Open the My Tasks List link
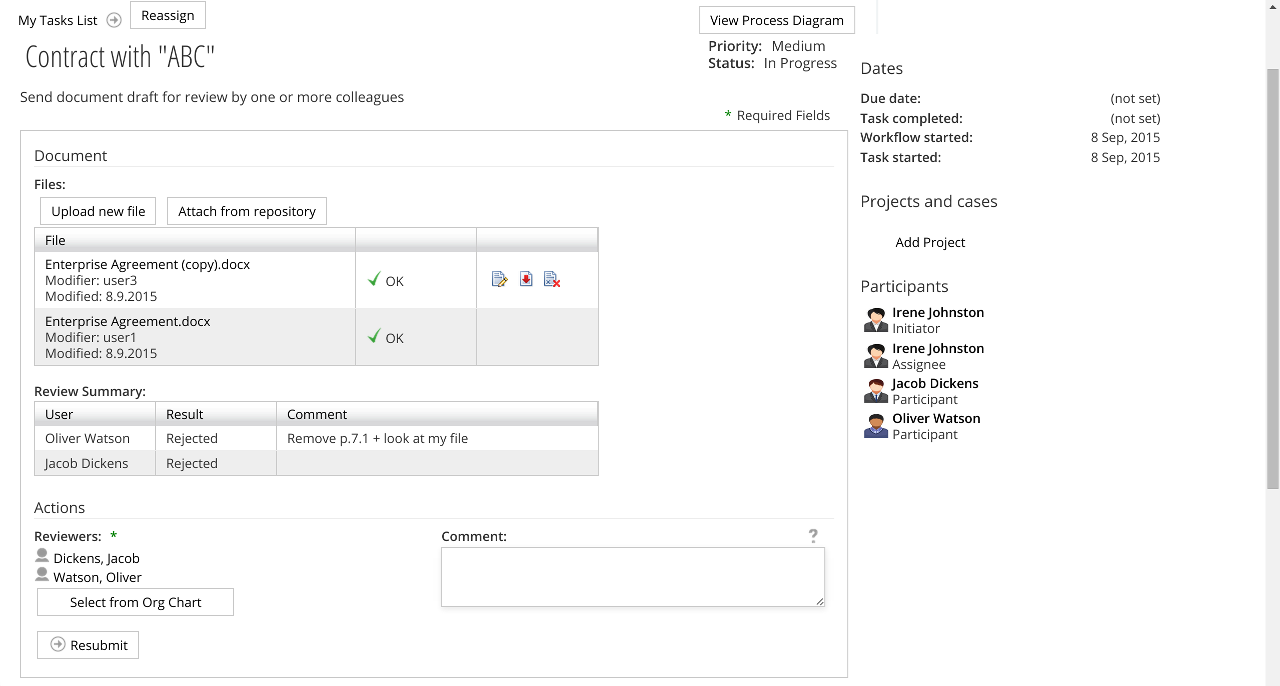This screenshot has height=686, width=1280. click(58, 20)
